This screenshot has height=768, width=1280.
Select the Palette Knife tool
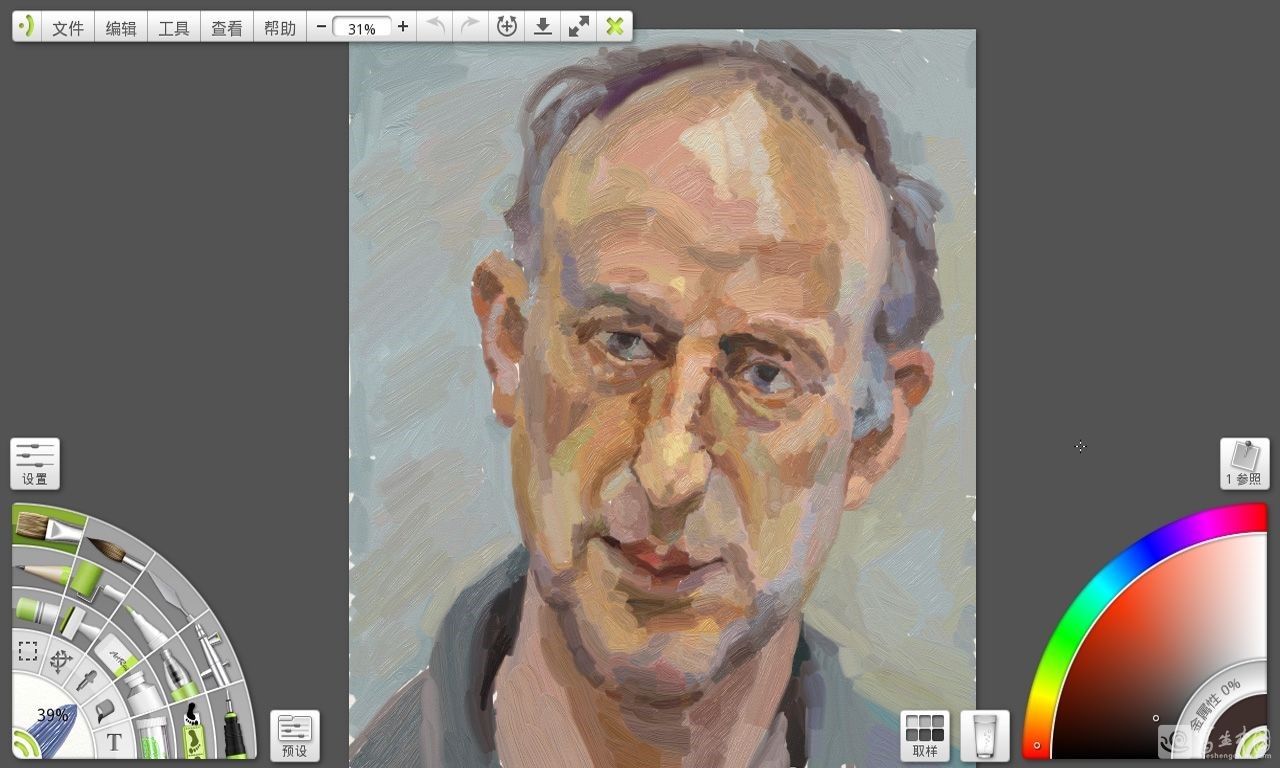point(167,591)
